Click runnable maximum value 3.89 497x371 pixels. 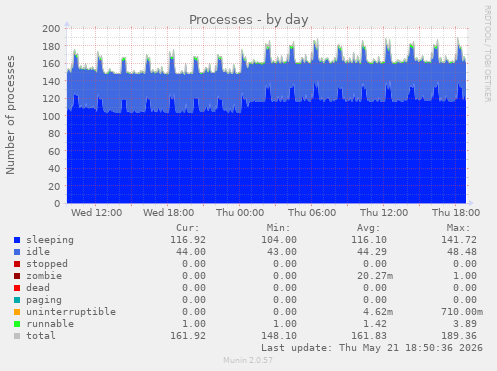tap(465, 324)
